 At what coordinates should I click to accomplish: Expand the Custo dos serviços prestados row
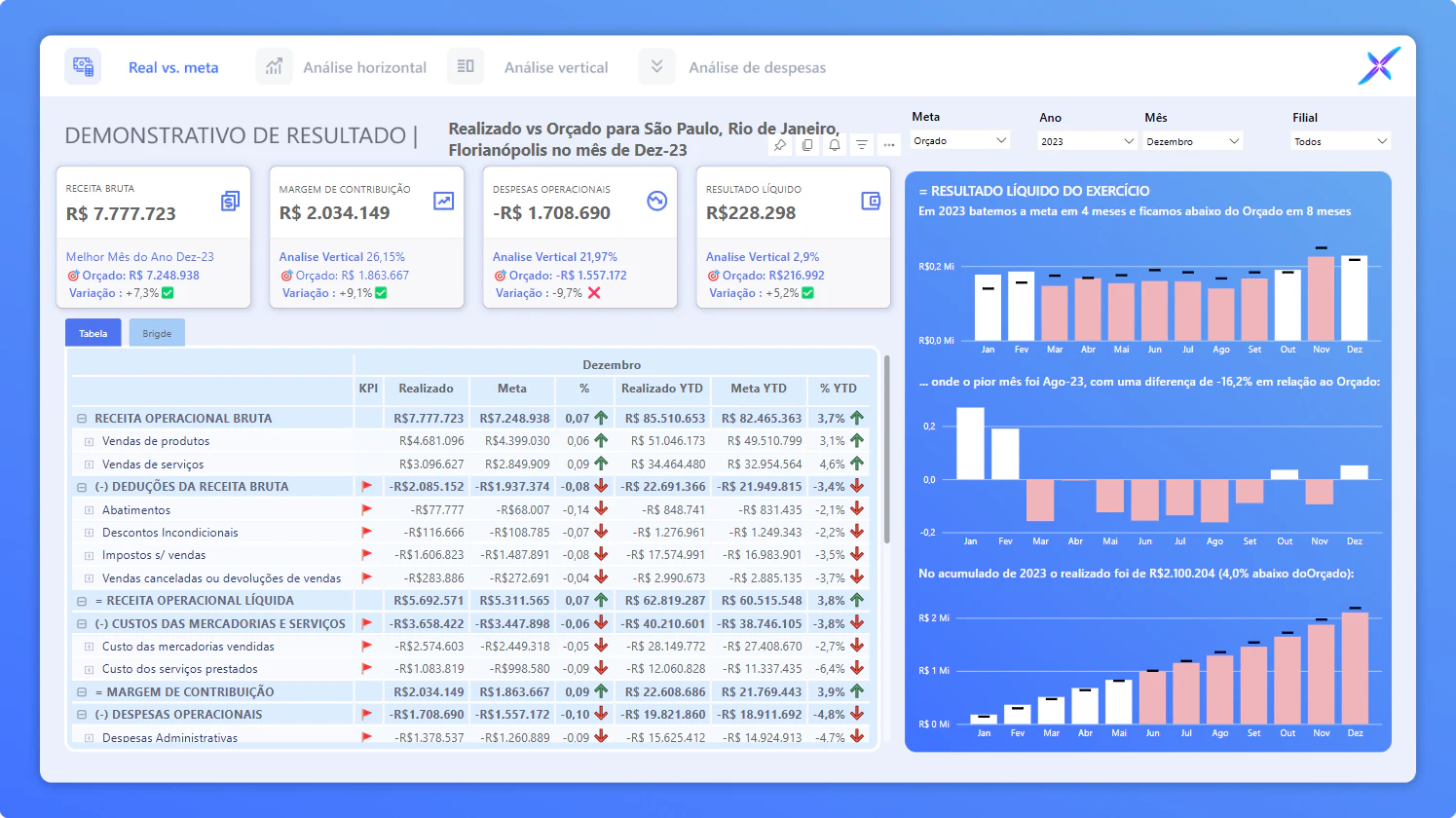point(89,669)
